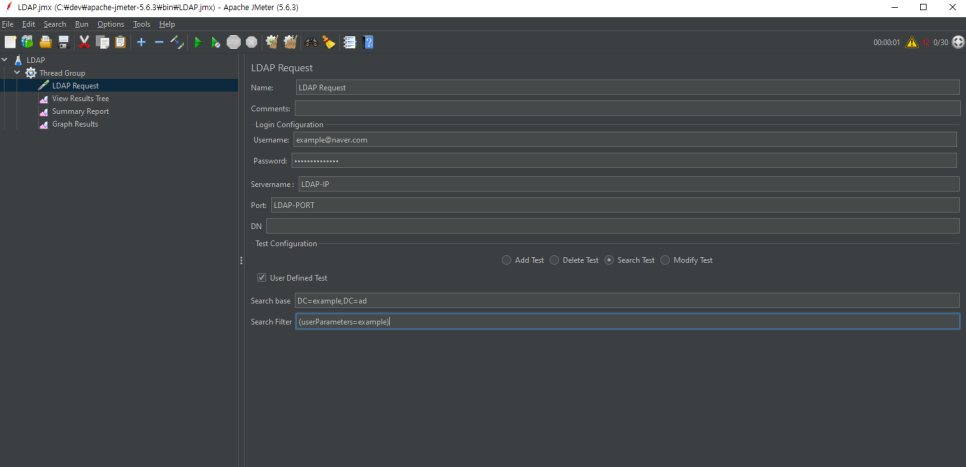Save the test plan with floppy icon

63,42
